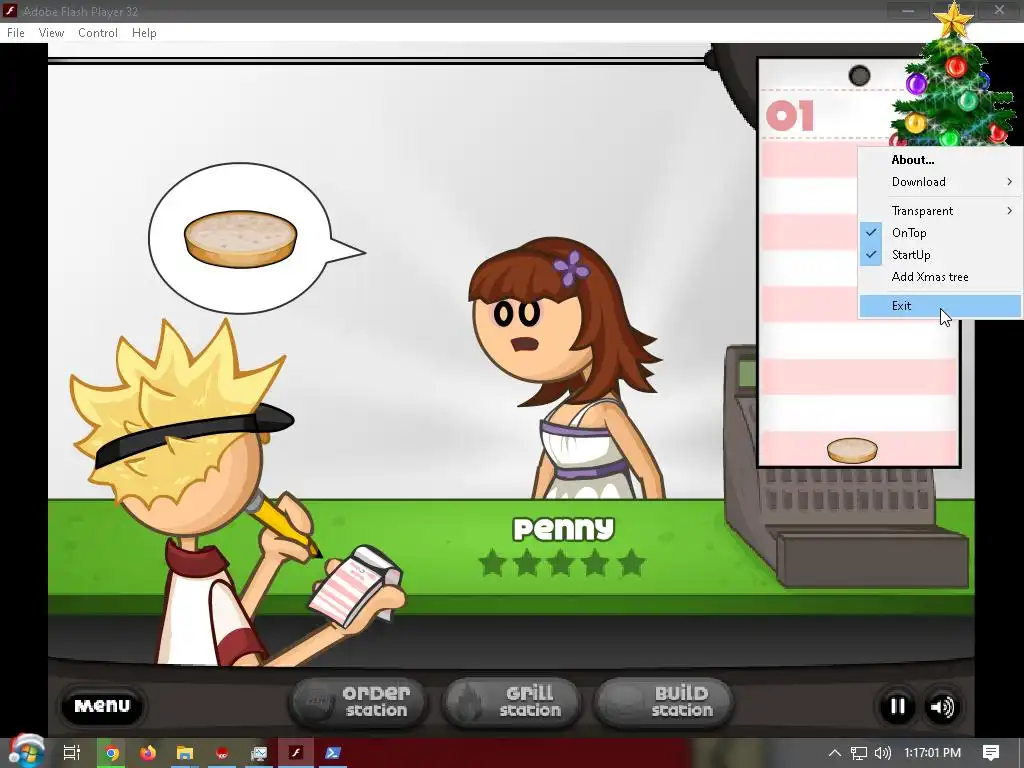Open the View menu
1024x768 pixels.
coord(51,33)
